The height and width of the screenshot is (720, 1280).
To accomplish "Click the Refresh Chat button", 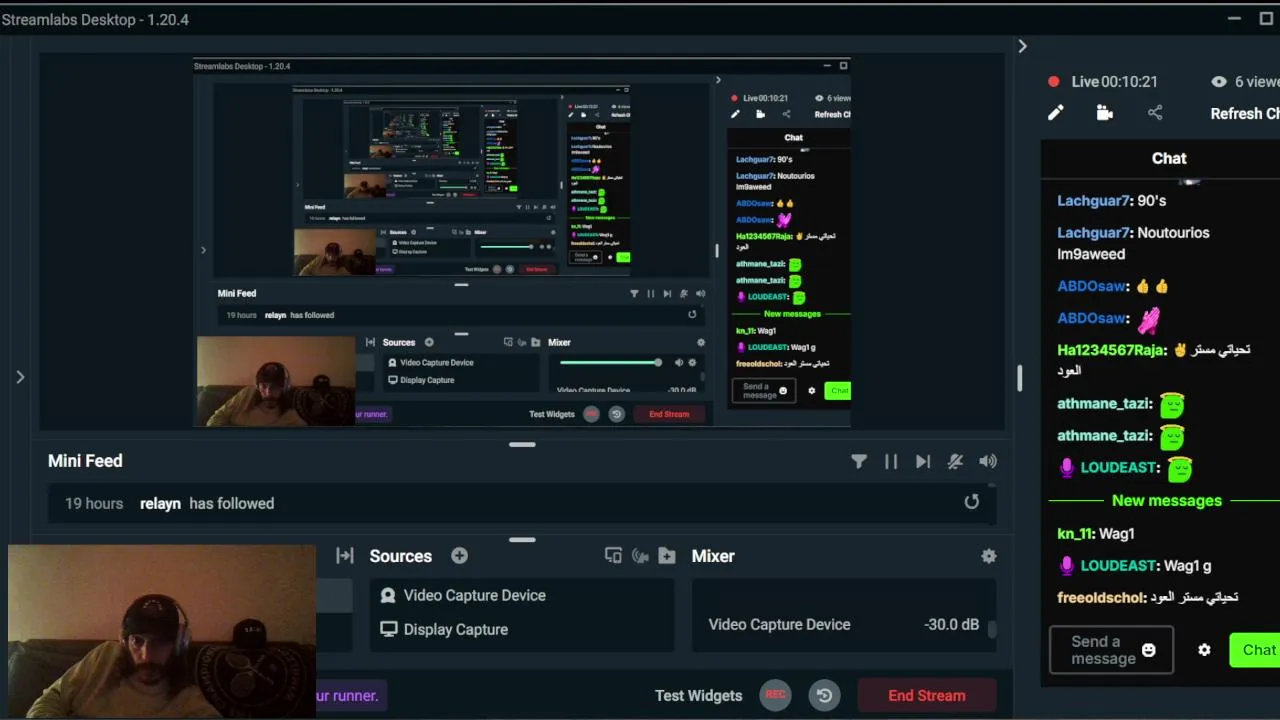I will [1245, 113].
